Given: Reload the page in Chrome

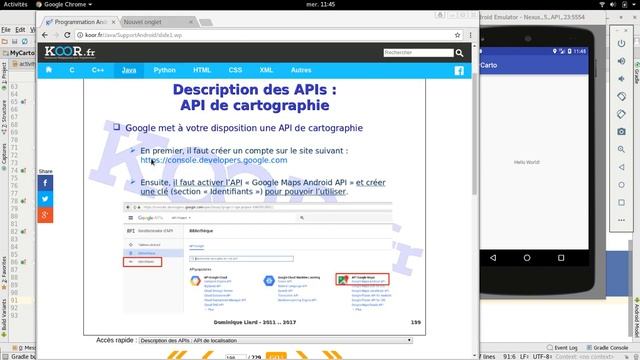Looking at the screenshot, I should click(x=67, y=35).
